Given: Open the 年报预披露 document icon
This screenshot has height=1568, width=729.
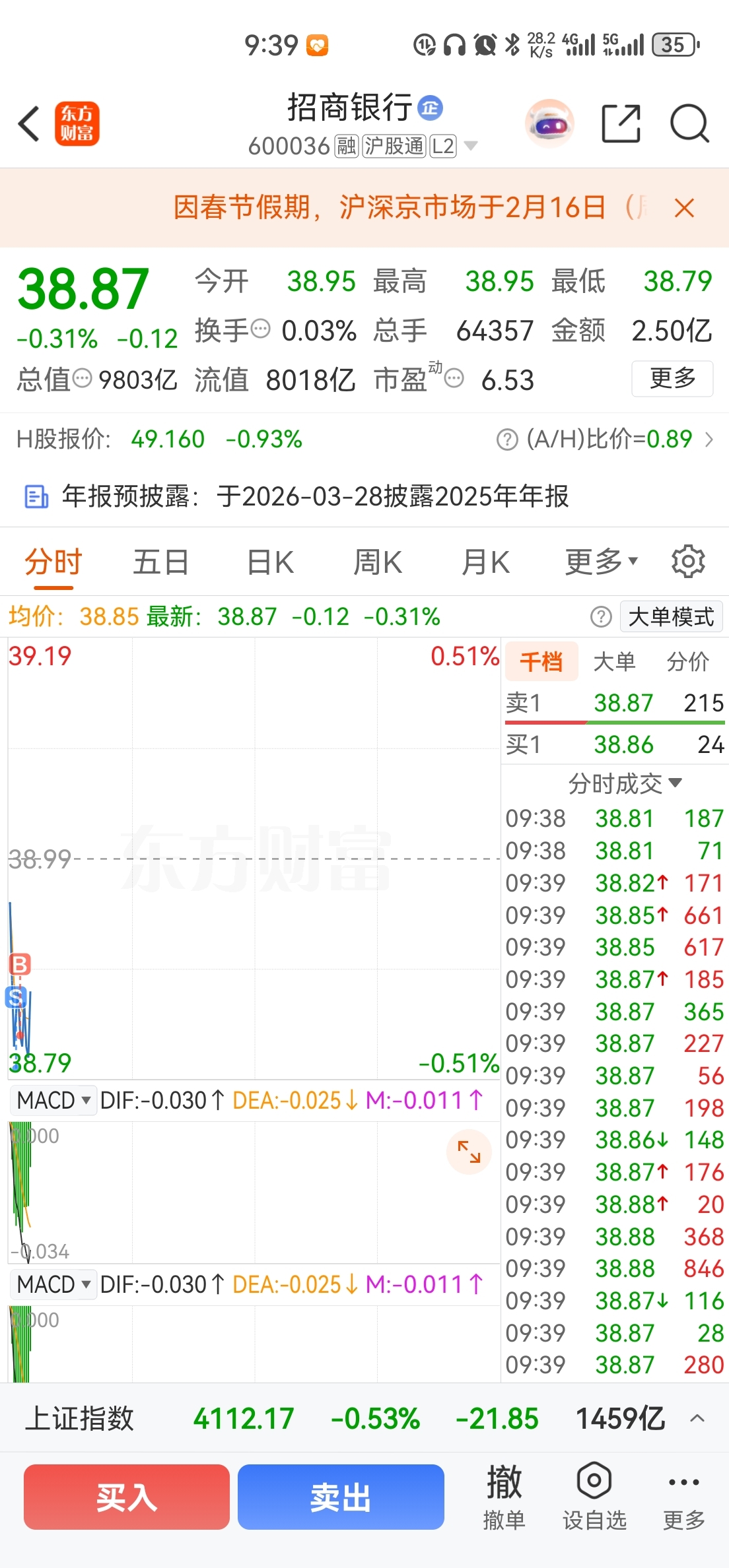Looking at the screenshot, I should click(36, 496).
